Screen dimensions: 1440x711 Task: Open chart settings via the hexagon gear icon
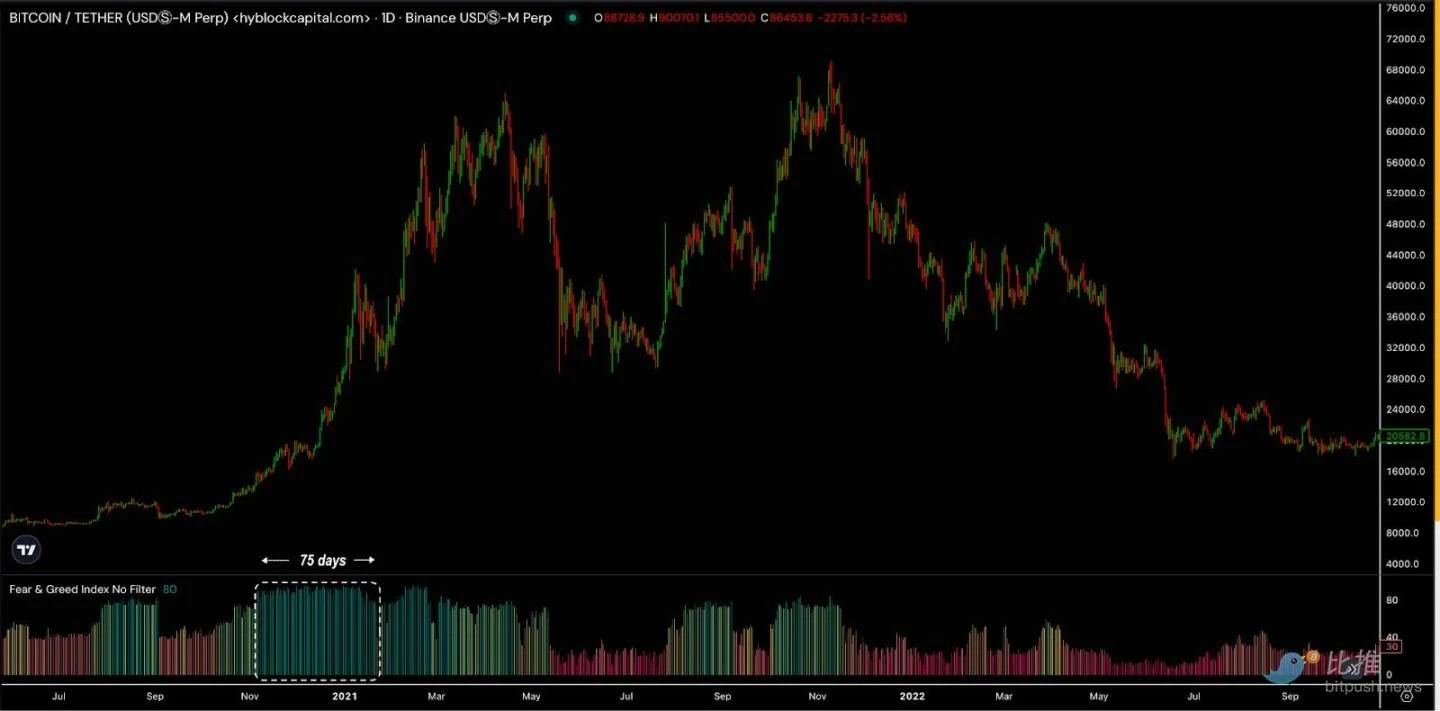1405,697
